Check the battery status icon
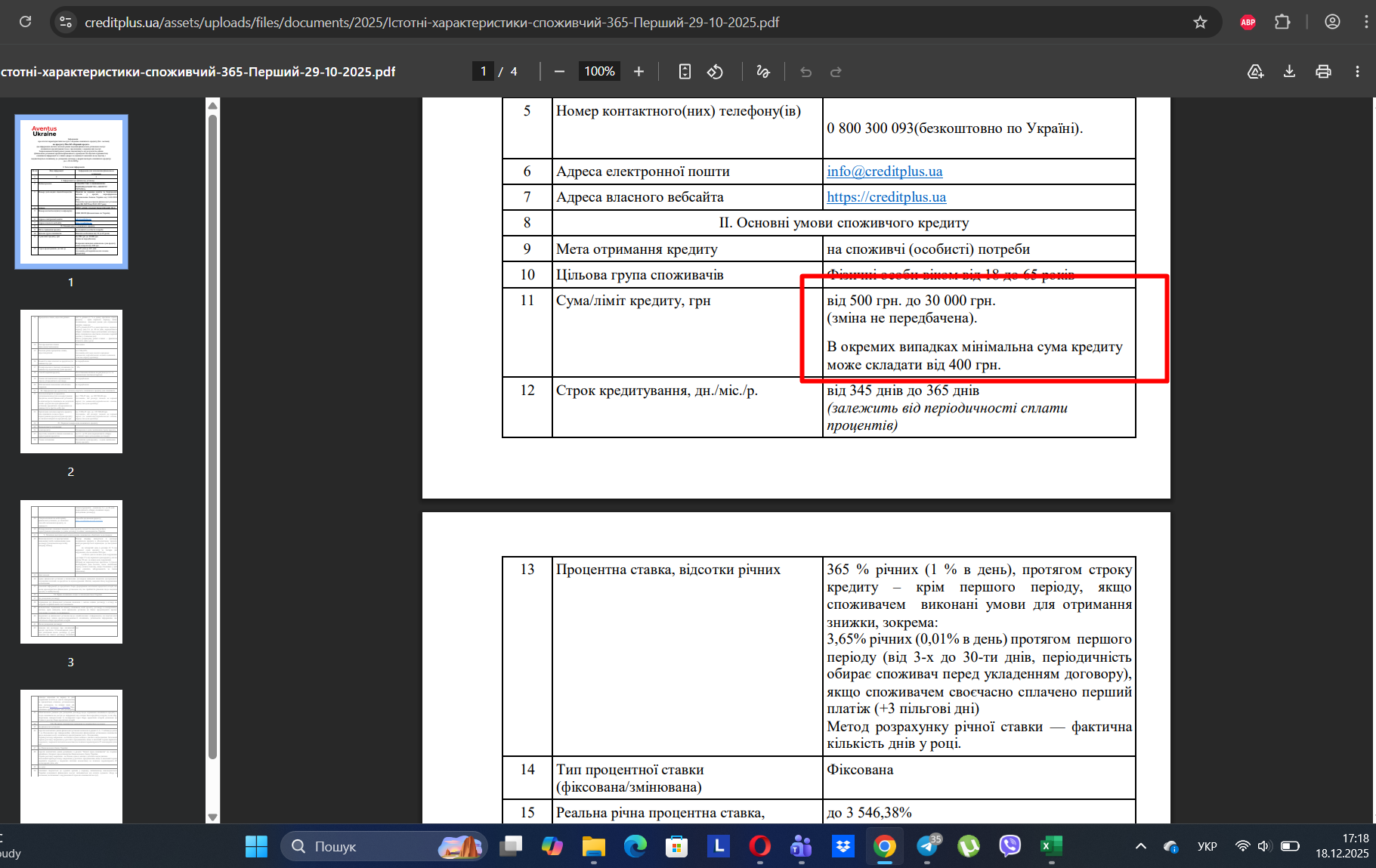1376x868 pixels. [x=1290, y=846]
